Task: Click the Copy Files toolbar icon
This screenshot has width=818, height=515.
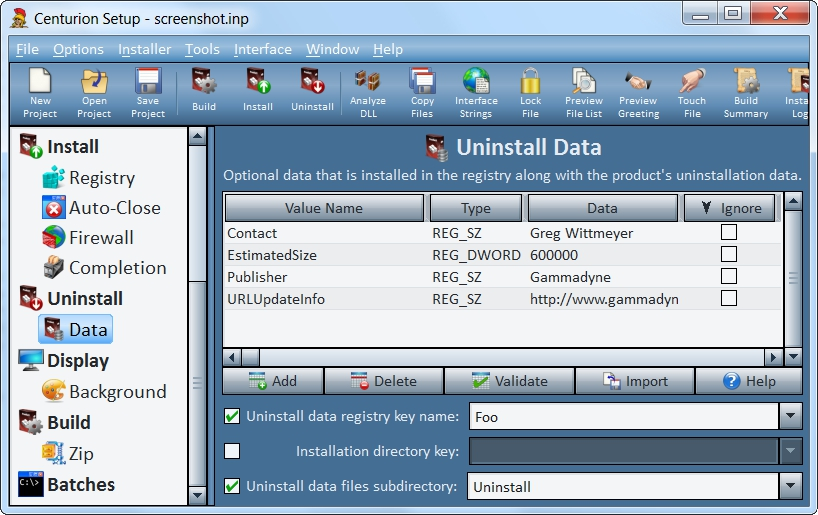Action: (422, 93)
